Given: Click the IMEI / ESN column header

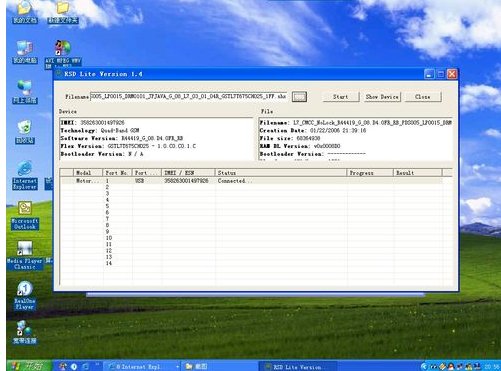Looking at the screenshot, I should tap(188, 173).
